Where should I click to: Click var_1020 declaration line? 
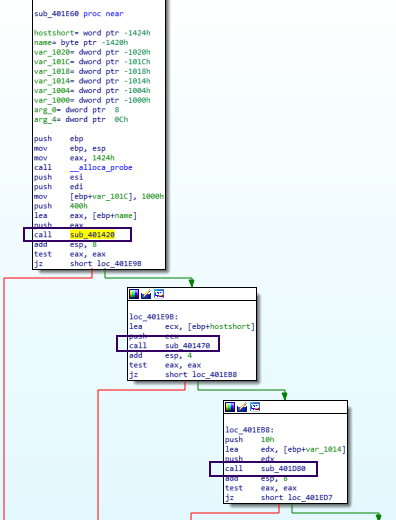pos(92,52)
